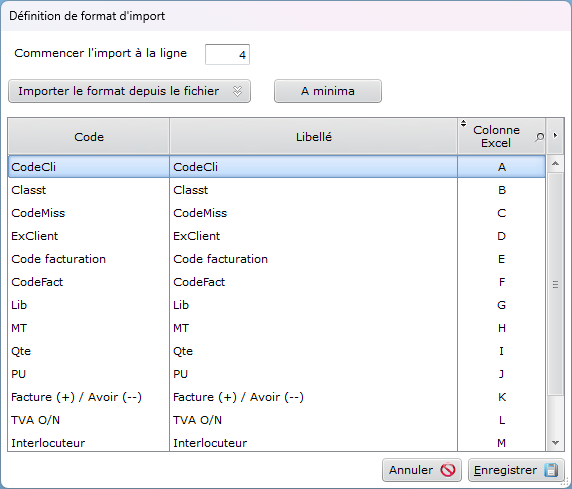Click Excel column cell I
Screen dimensions: 572x489
[x=502, y=351]
